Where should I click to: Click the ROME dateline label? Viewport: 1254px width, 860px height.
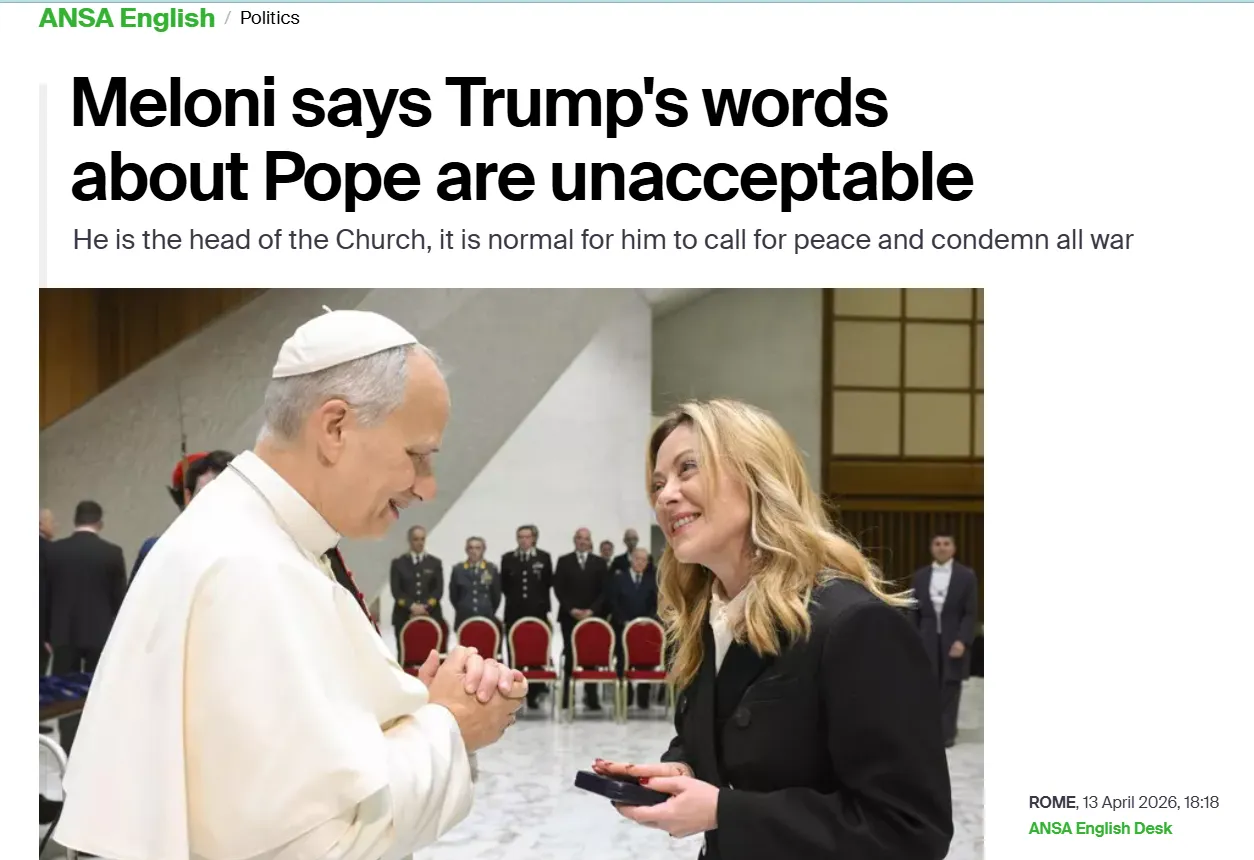tap(1052, 803)
